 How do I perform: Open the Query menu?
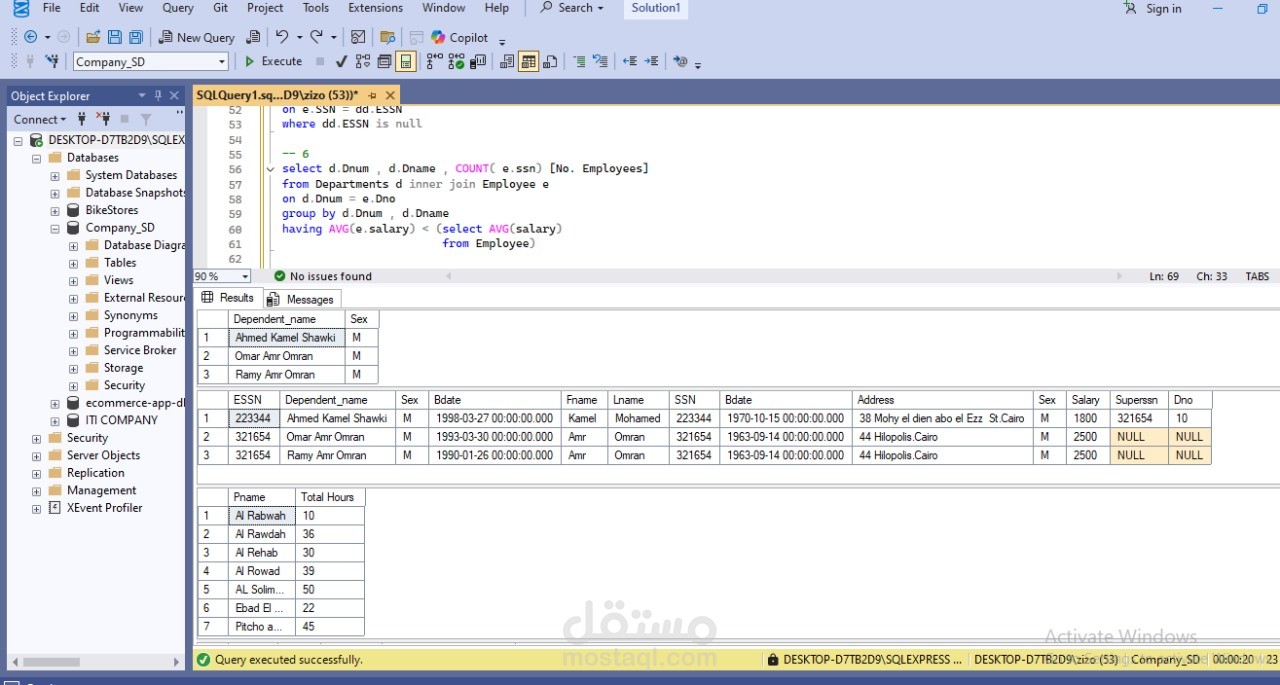[x=177, y=8]
